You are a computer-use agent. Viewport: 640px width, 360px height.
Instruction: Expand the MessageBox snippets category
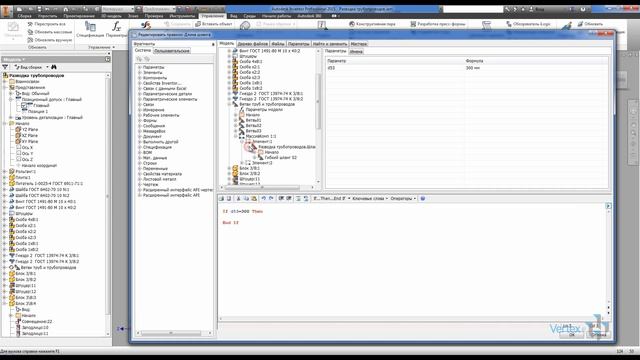tap(140, 131)
